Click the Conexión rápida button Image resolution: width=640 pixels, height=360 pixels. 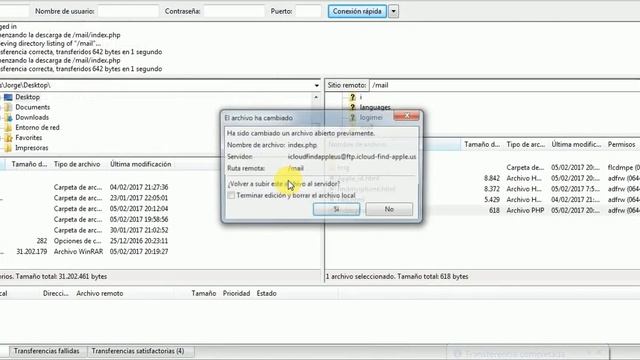[x=357, y=11]
